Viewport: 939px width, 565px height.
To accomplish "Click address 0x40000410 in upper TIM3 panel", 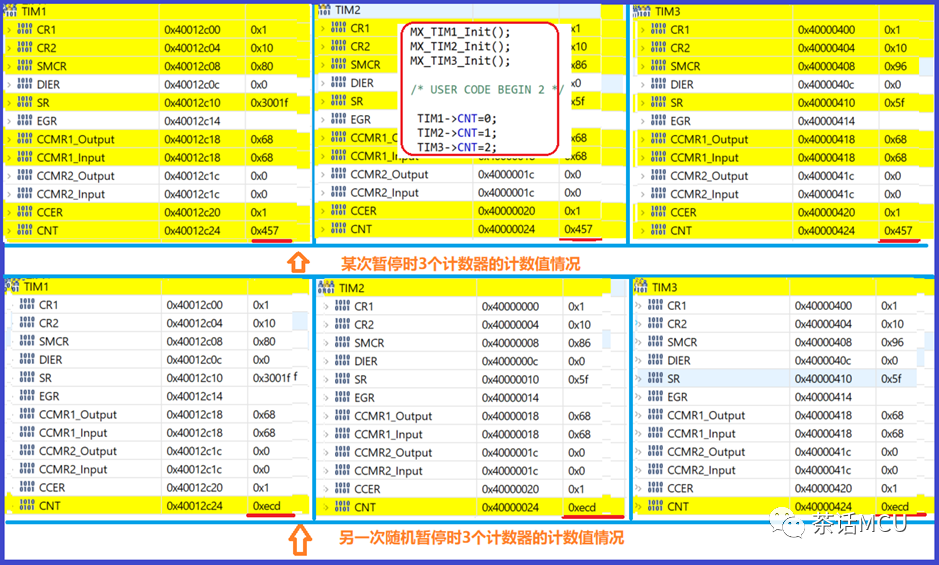I will click(826, 102).
